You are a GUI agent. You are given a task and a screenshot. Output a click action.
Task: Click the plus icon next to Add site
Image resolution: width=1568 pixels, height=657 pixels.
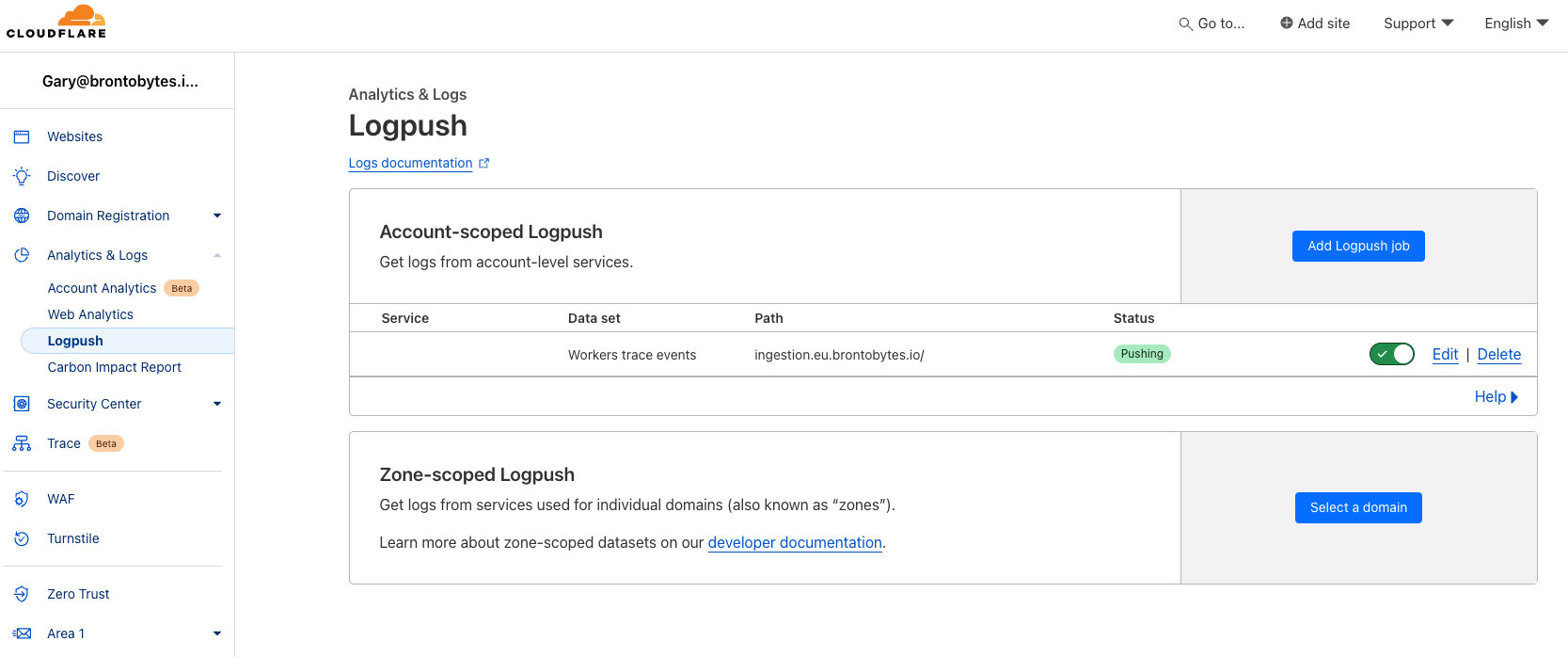[x=1286, y=23]
